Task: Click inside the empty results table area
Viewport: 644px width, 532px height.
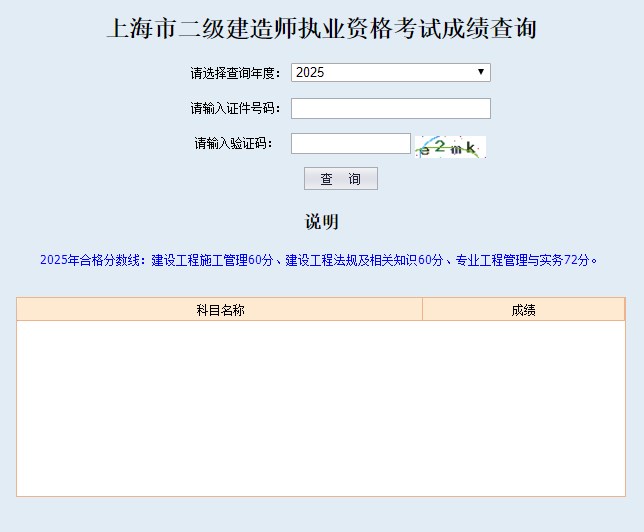Action: coord(320,408)
